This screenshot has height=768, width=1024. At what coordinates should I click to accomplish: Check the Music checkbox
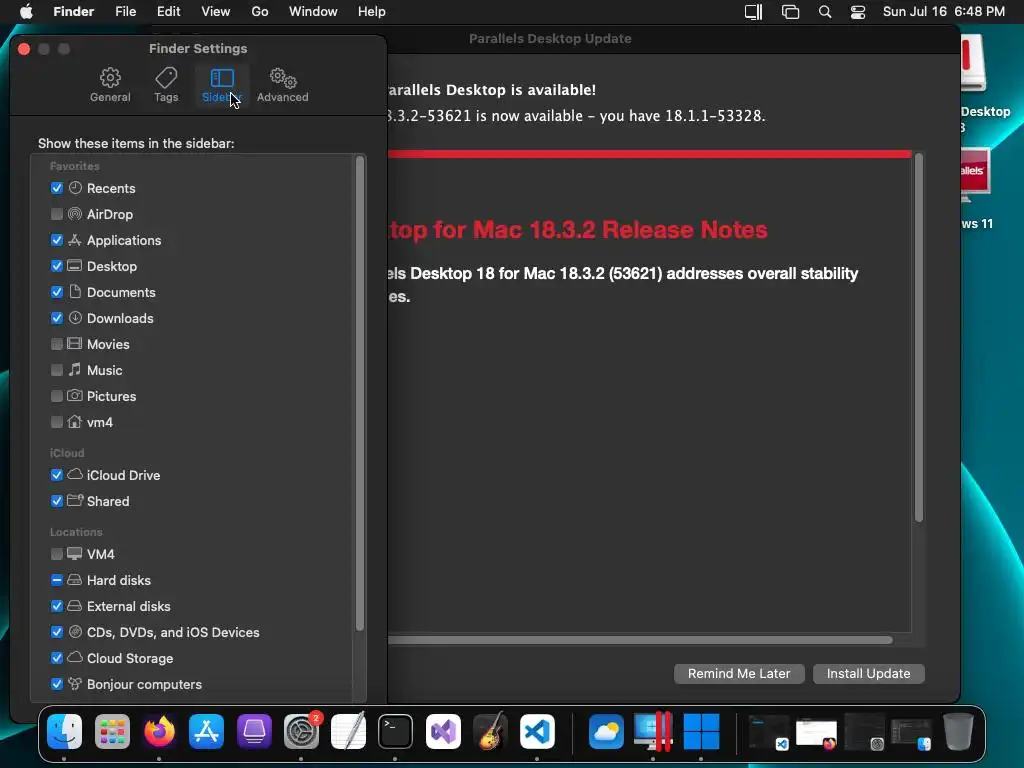(x=57, y=370)
